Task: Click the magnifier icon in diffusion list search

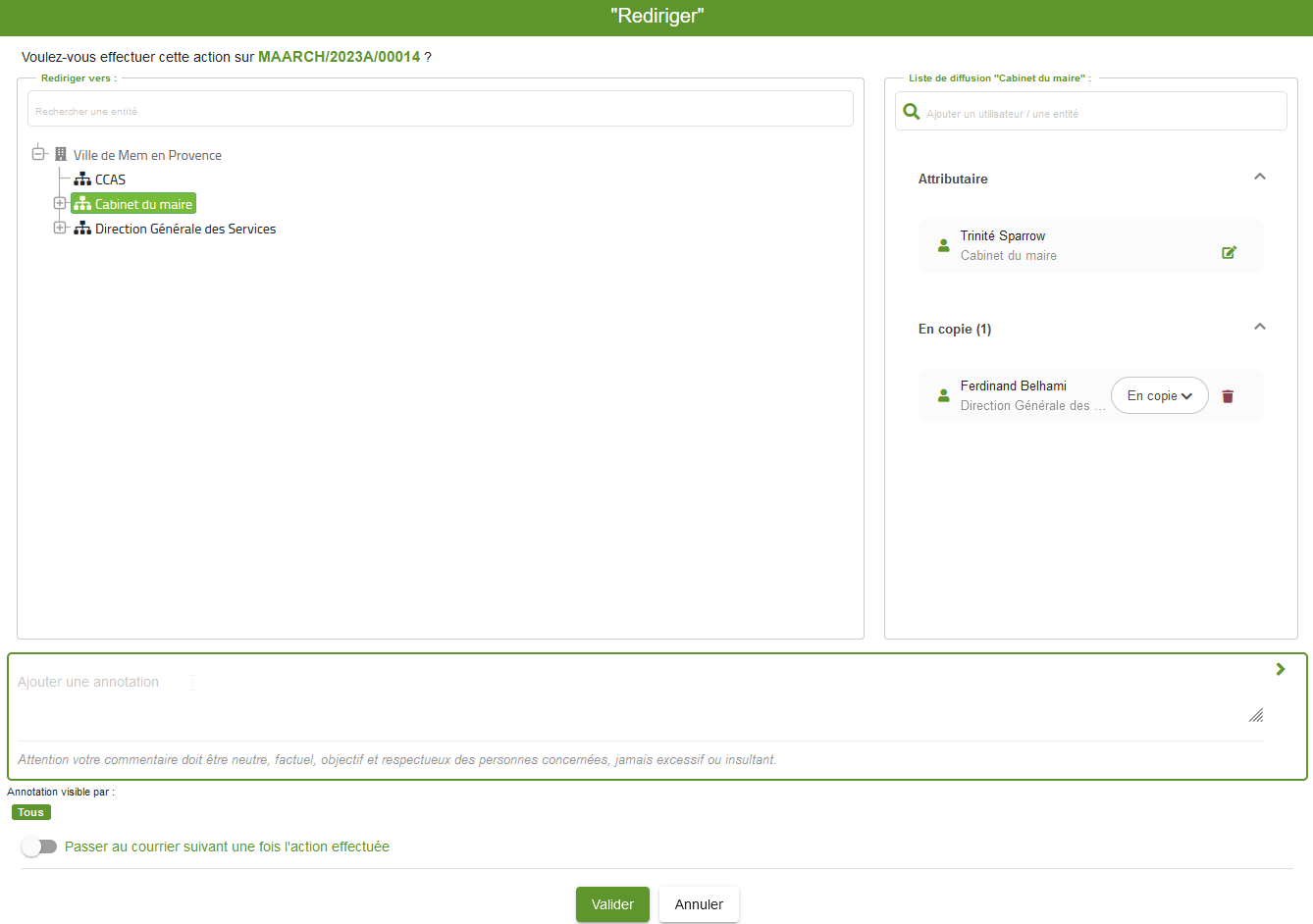Action: pos(911,112)
